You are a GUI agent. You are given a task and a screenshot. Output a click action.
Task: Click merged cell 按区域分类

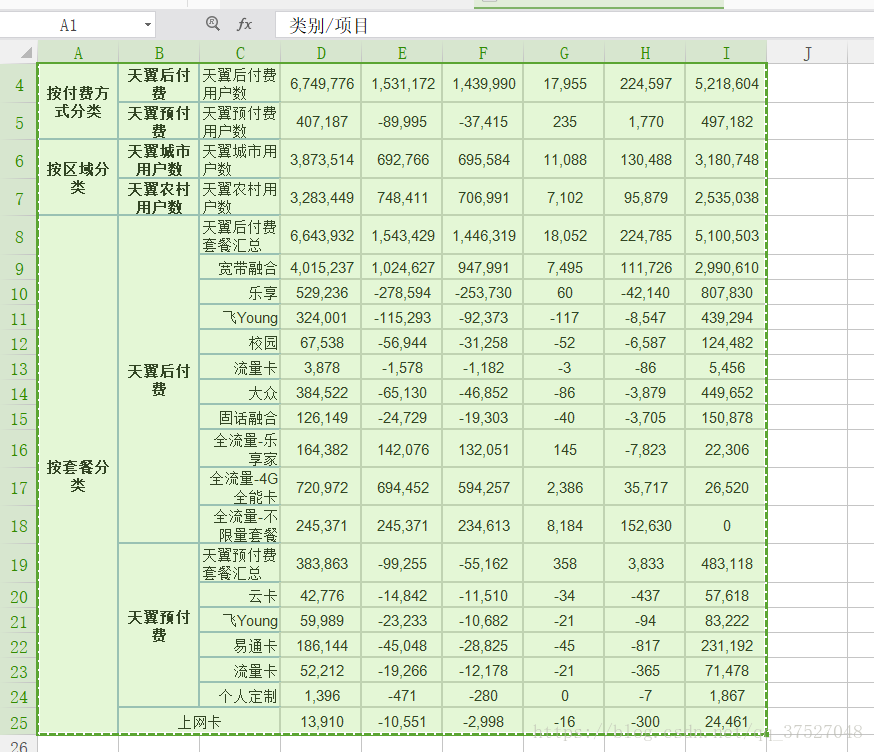78,178
